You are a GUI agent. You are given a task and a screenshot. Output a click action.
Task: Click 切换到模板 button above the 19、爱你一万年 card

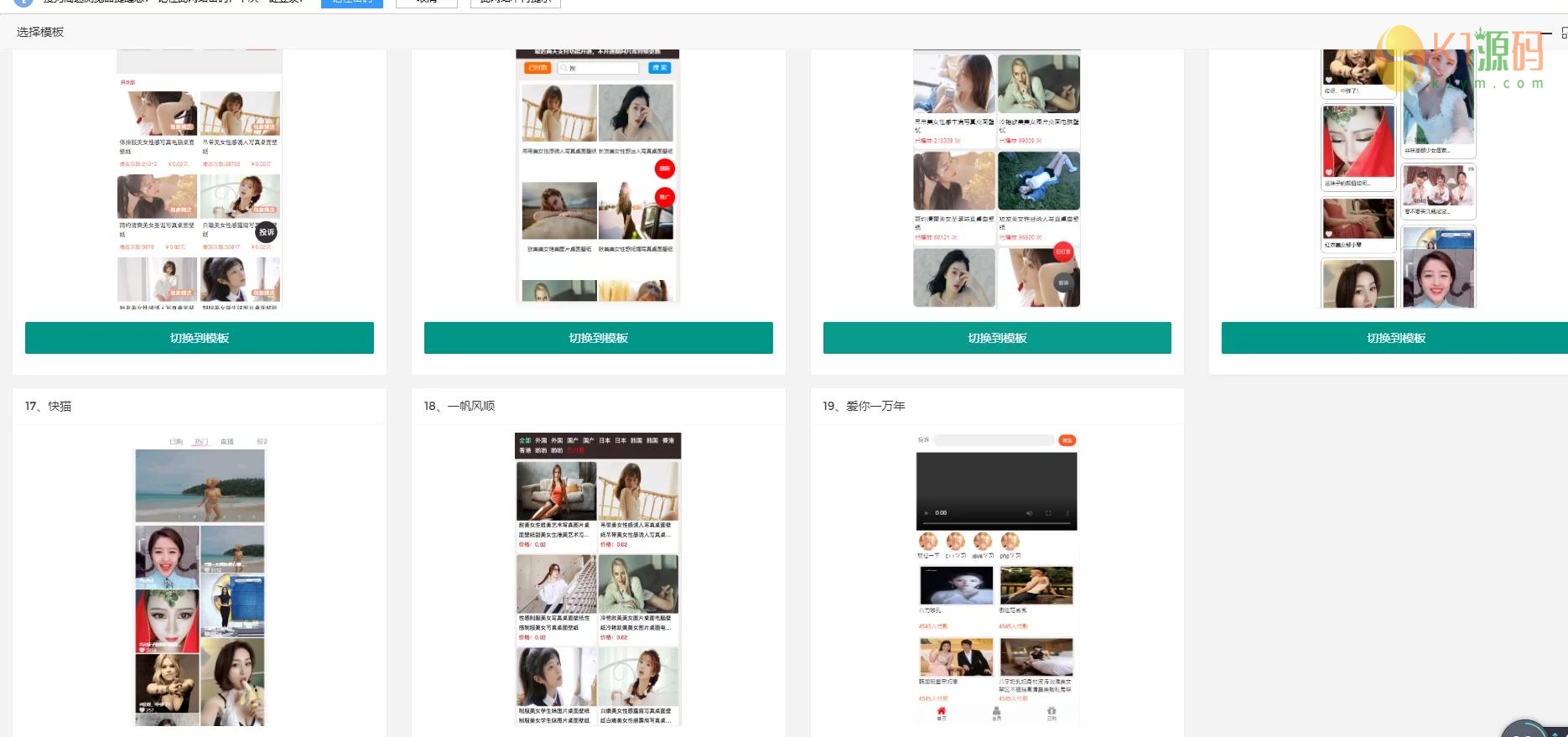pyautogui.click(x=997, y=338)
